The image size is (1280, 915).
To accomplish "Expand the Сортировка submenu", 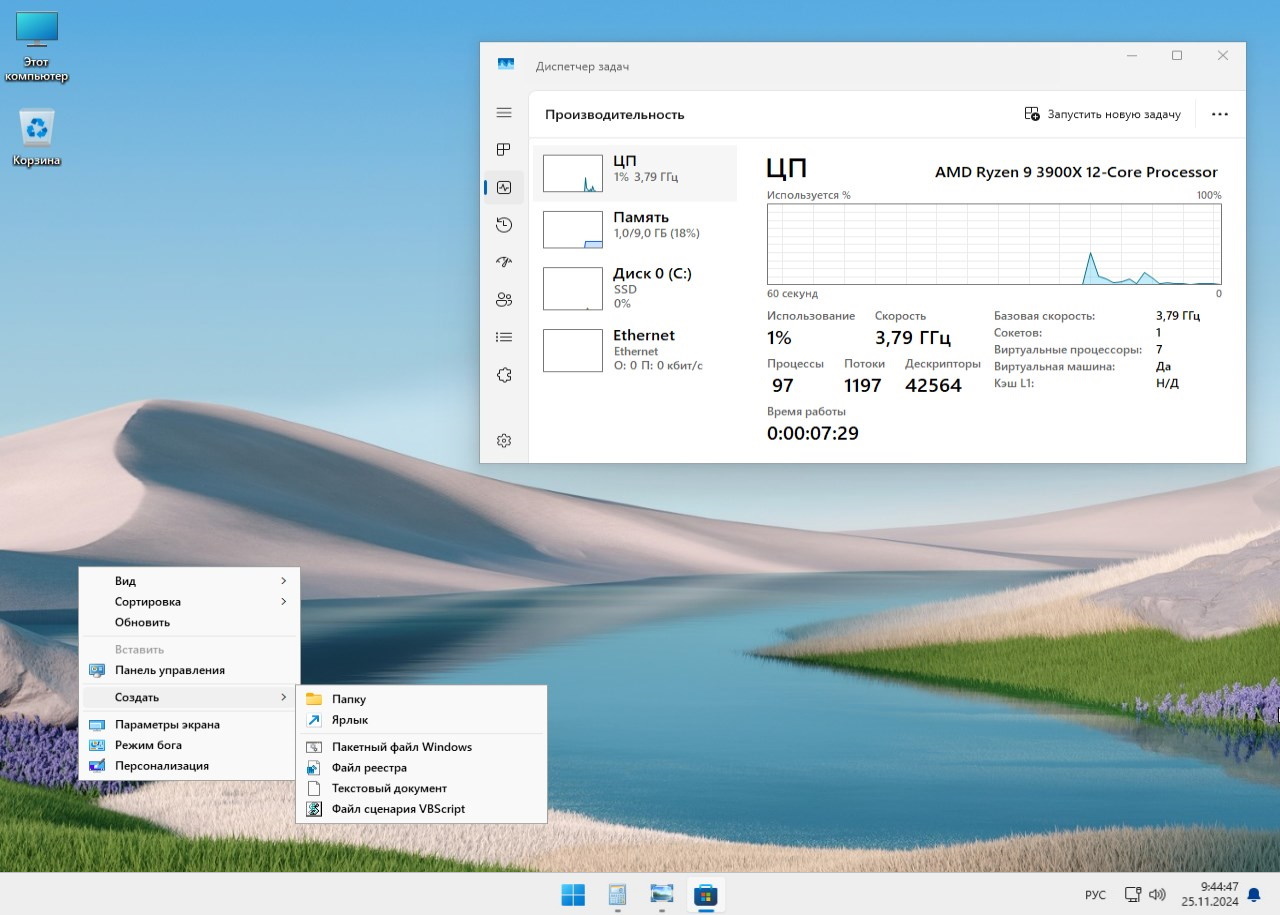I will [190, 602].
